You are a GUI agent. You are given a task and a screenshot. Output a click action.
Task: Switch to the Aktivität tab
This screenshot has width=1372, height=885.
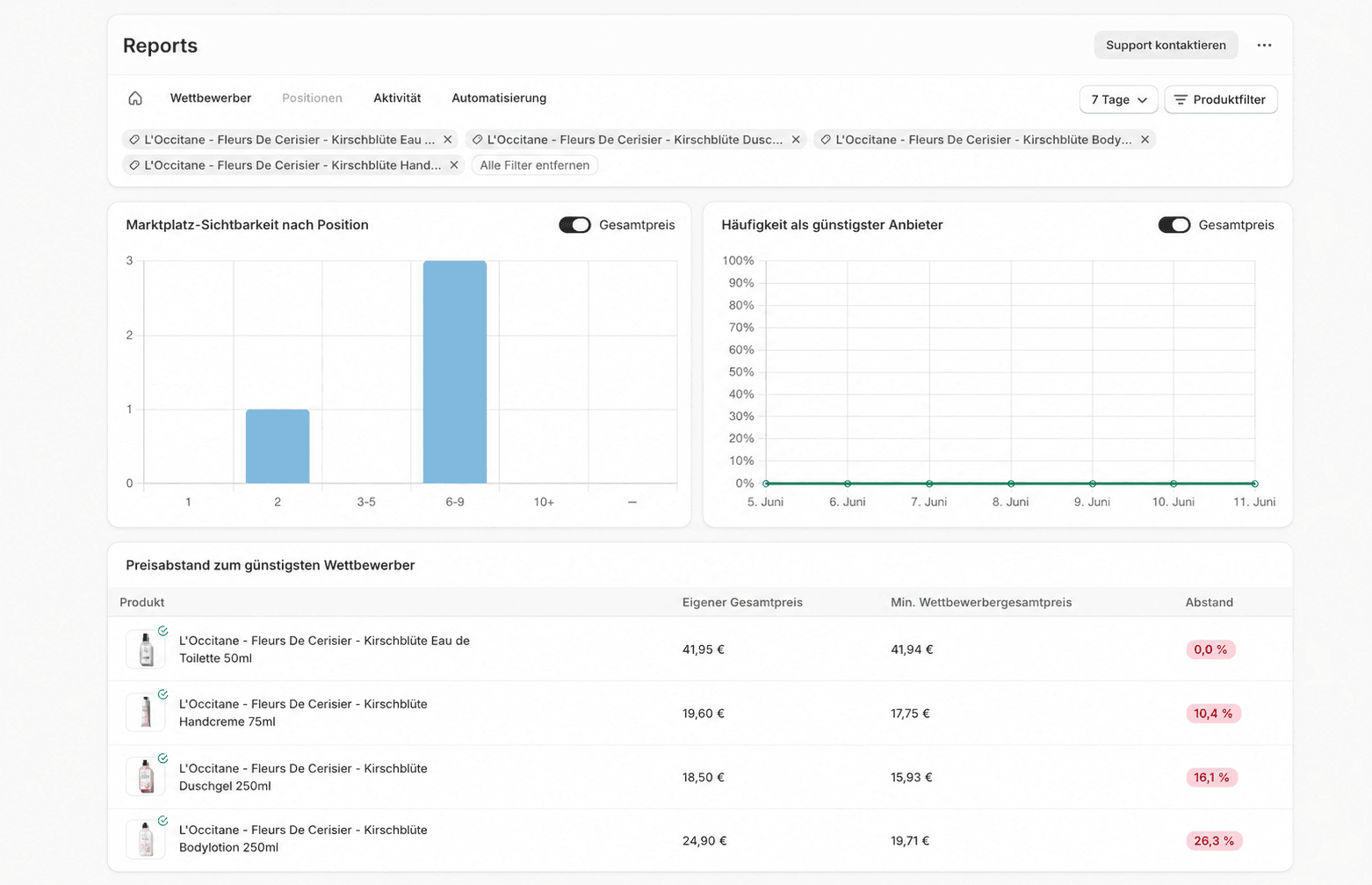397,98
